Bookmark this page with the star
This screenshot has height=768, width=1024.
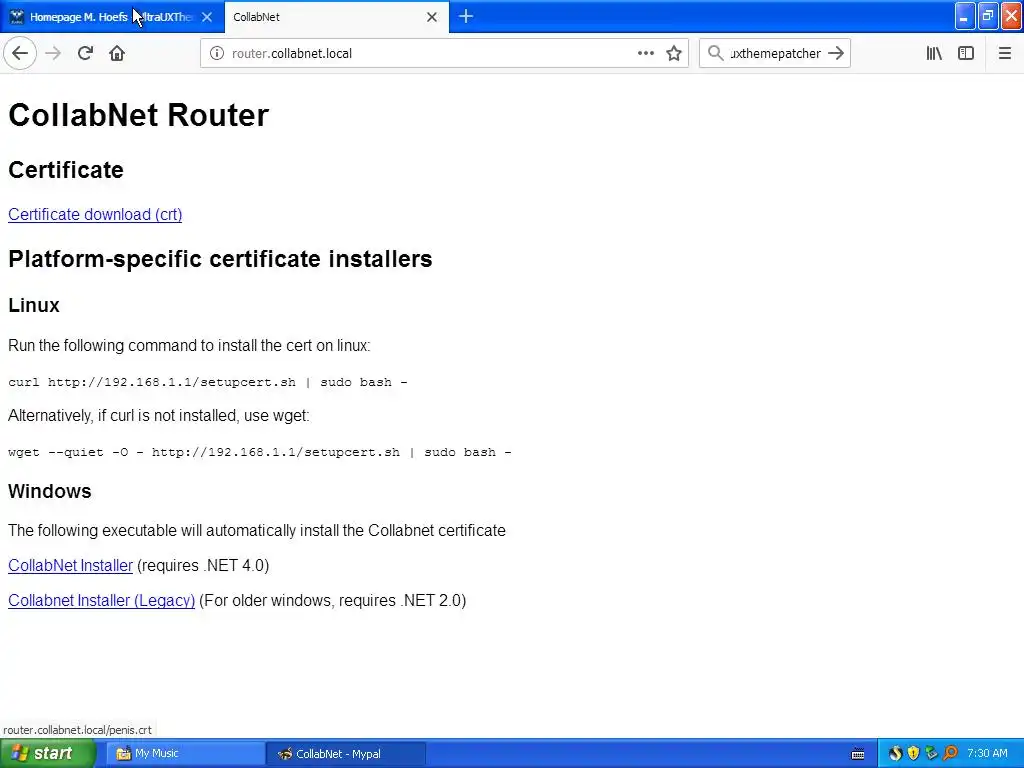(674, 54)
